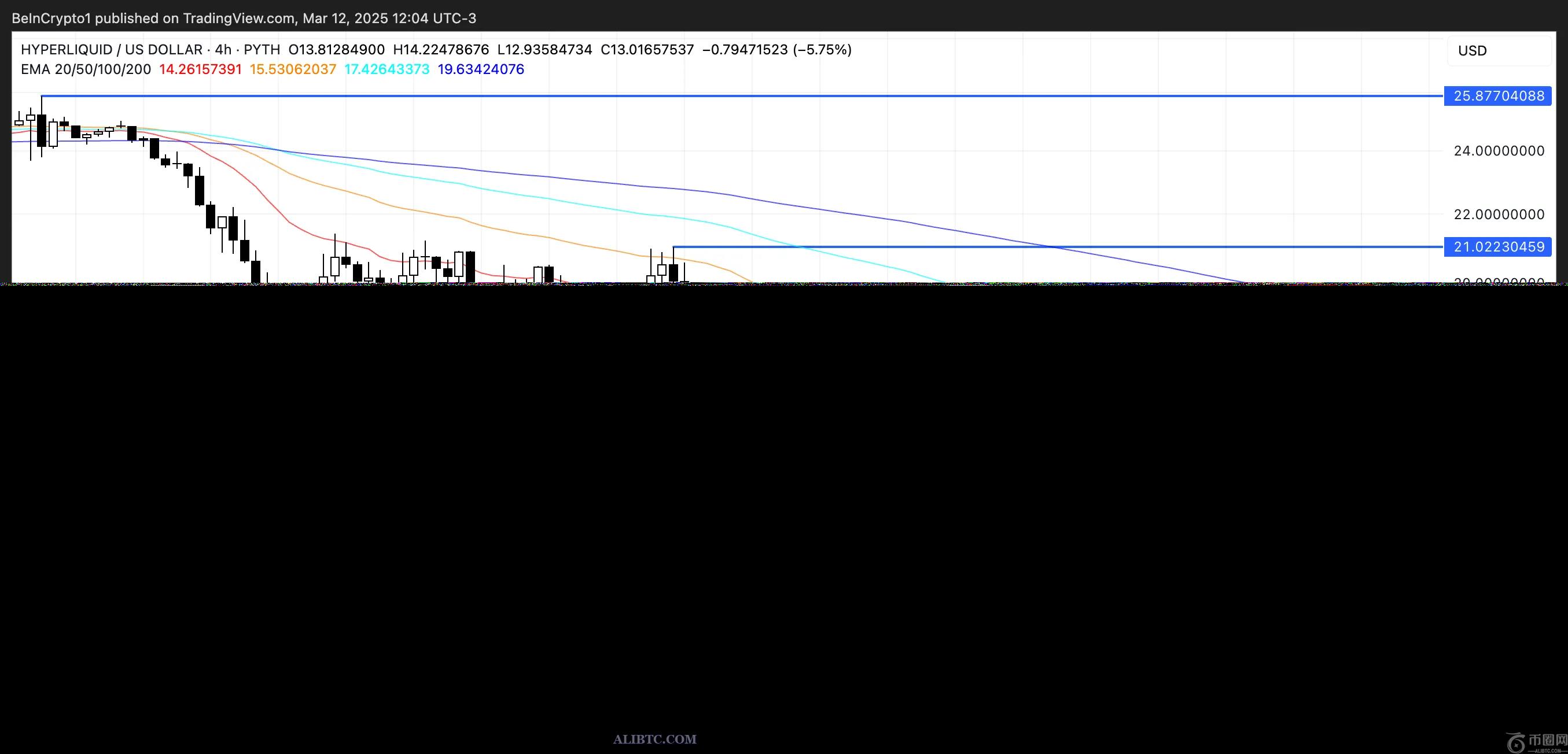Click the 21.02230459 price label
This screenshot has height=754, width=1568.
pos(1497,247)
